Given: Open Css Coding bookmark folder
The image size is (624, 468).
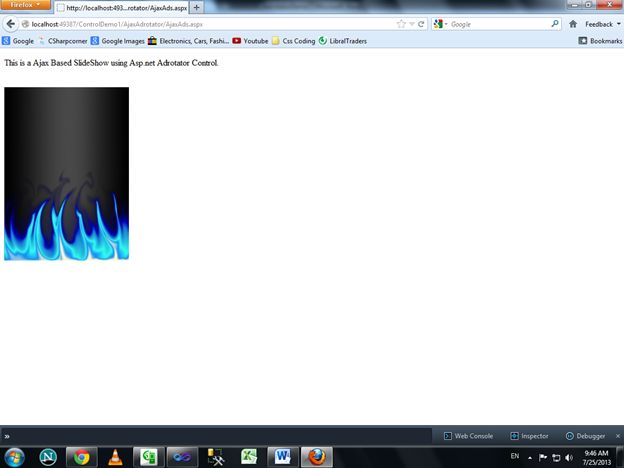Looking at the screenshot, I should pyautogui.click(x=293, y=41).
